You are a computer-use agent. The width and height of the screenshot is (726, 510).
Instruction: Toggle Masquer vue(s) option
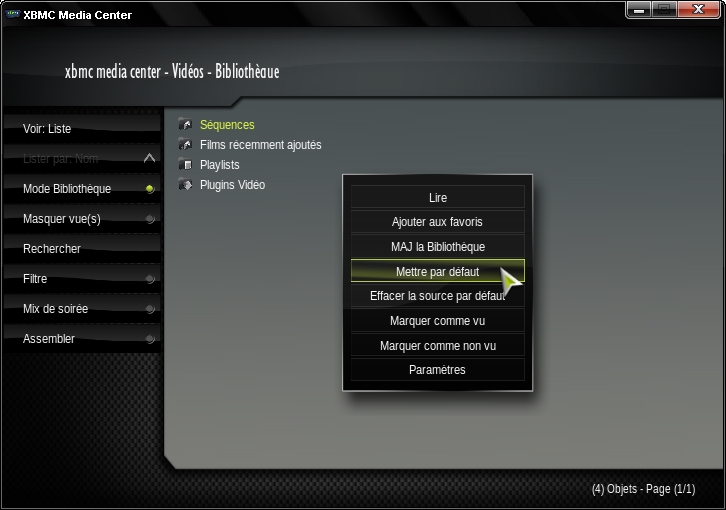click(149, 219)
